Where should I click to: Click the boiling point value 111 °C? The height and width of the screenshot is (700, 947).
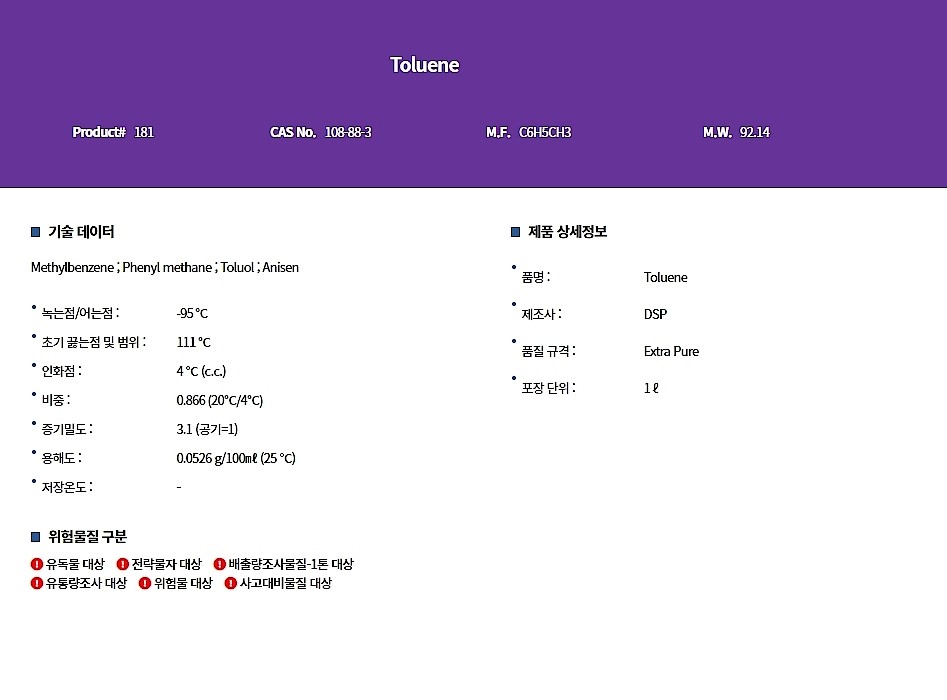click(193, 342)
